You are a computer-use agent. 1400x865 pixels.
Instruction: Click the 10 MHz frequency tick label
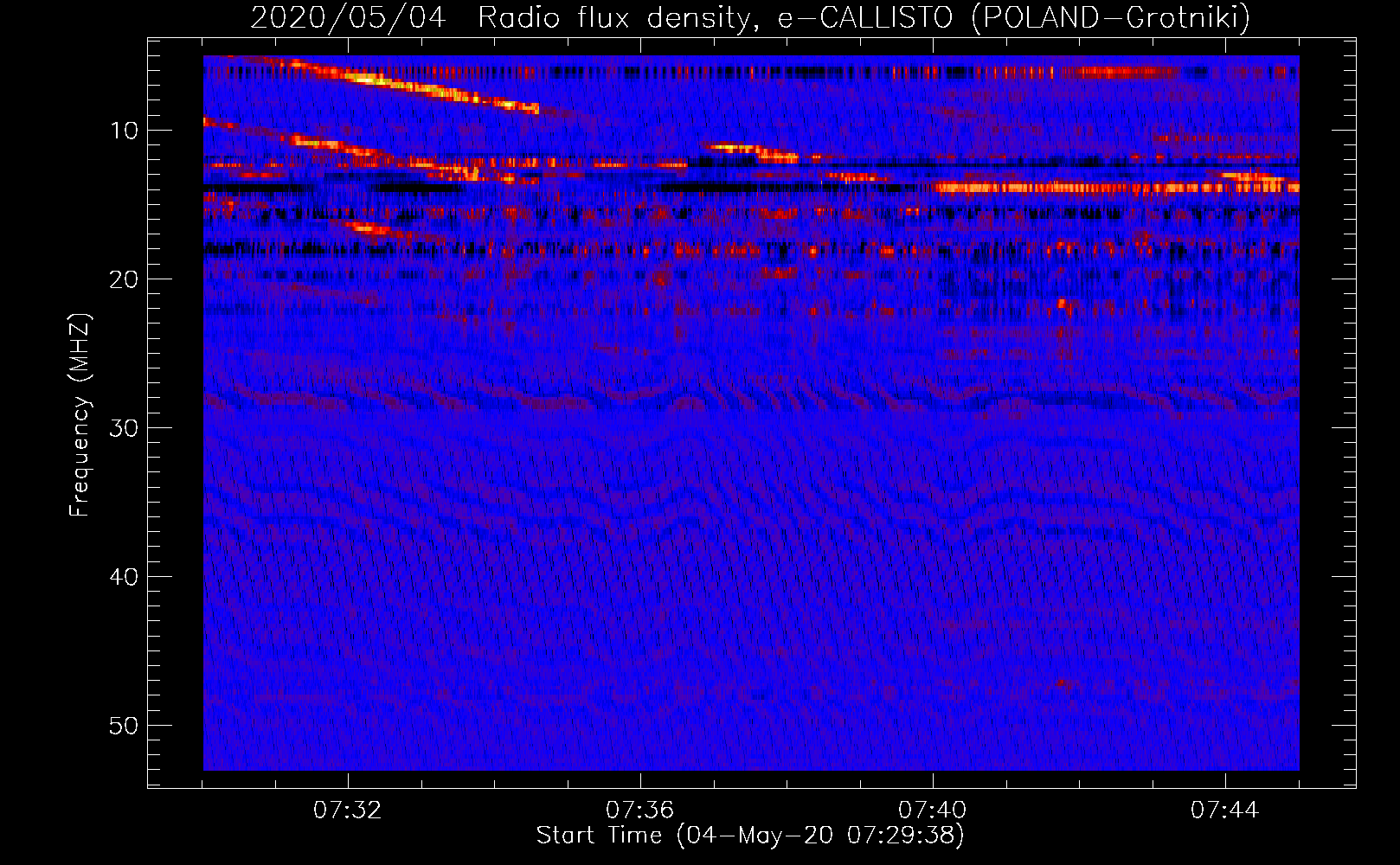coord(125,131)
